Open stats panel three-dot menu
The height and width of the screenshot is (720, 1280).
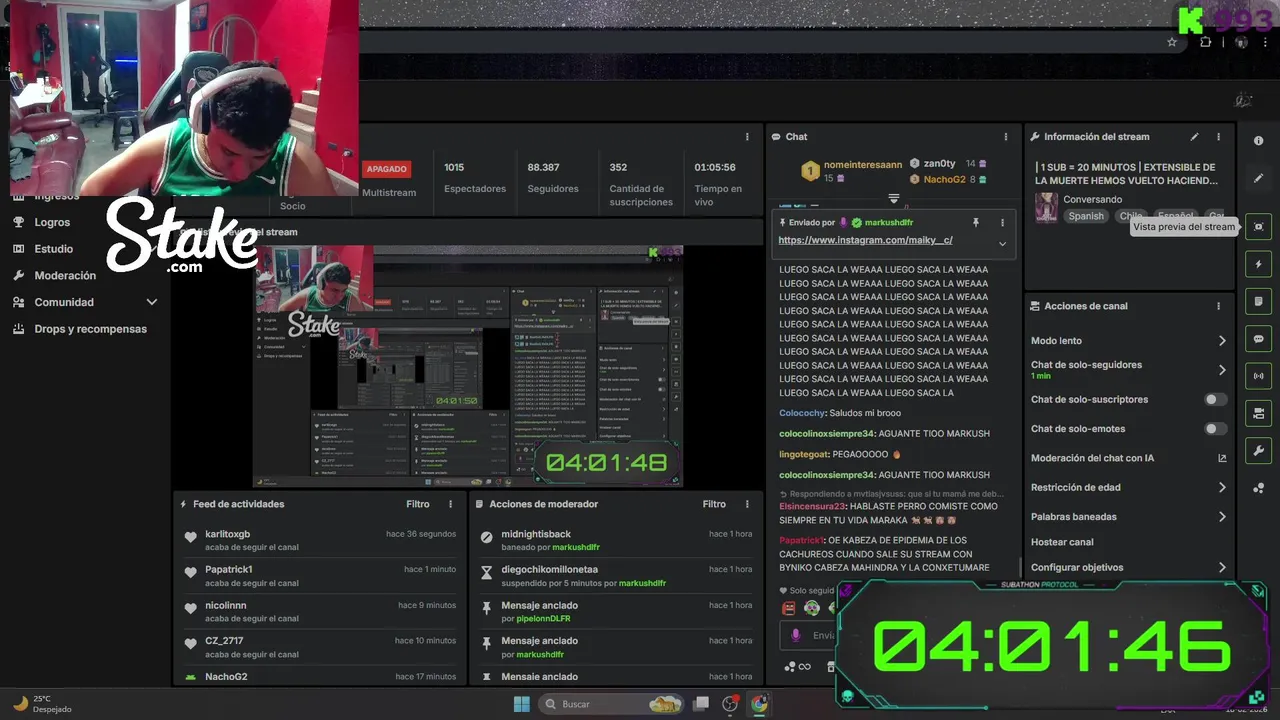746,137
